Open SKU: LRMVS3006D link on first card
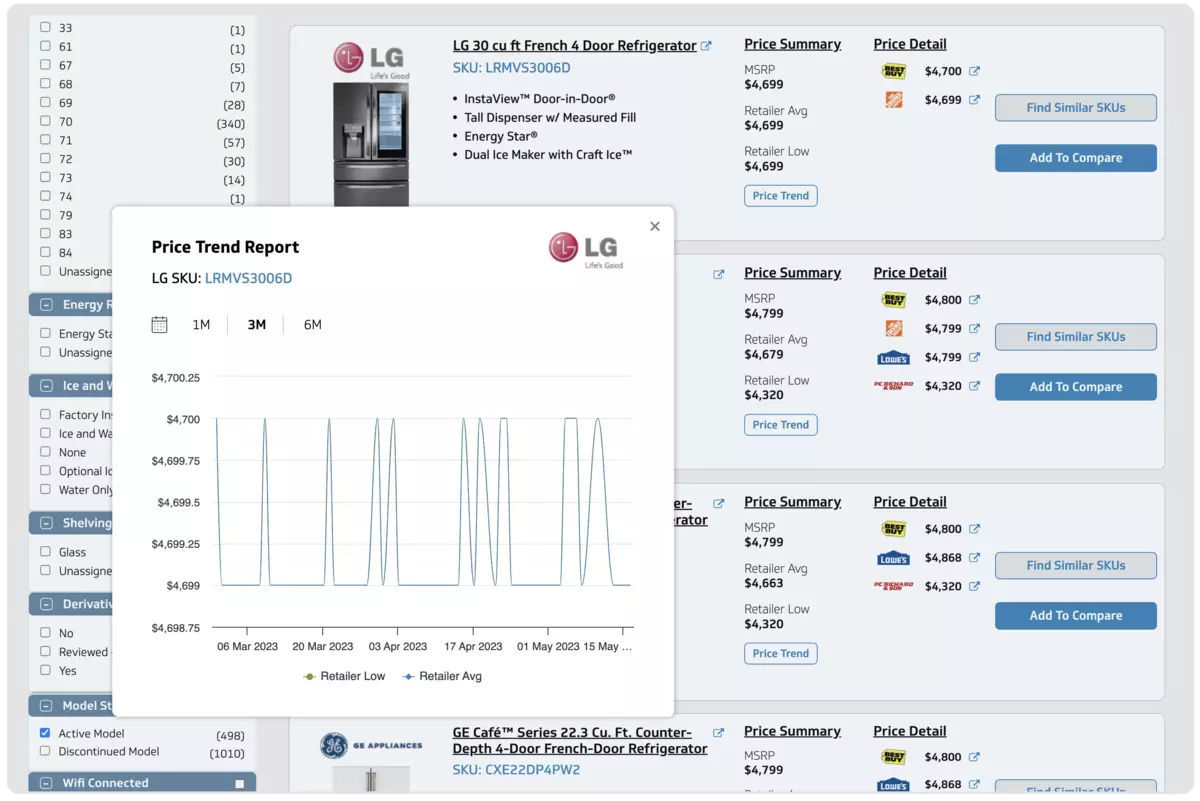This screenshot has height=801, width=1200. [511, 68]
